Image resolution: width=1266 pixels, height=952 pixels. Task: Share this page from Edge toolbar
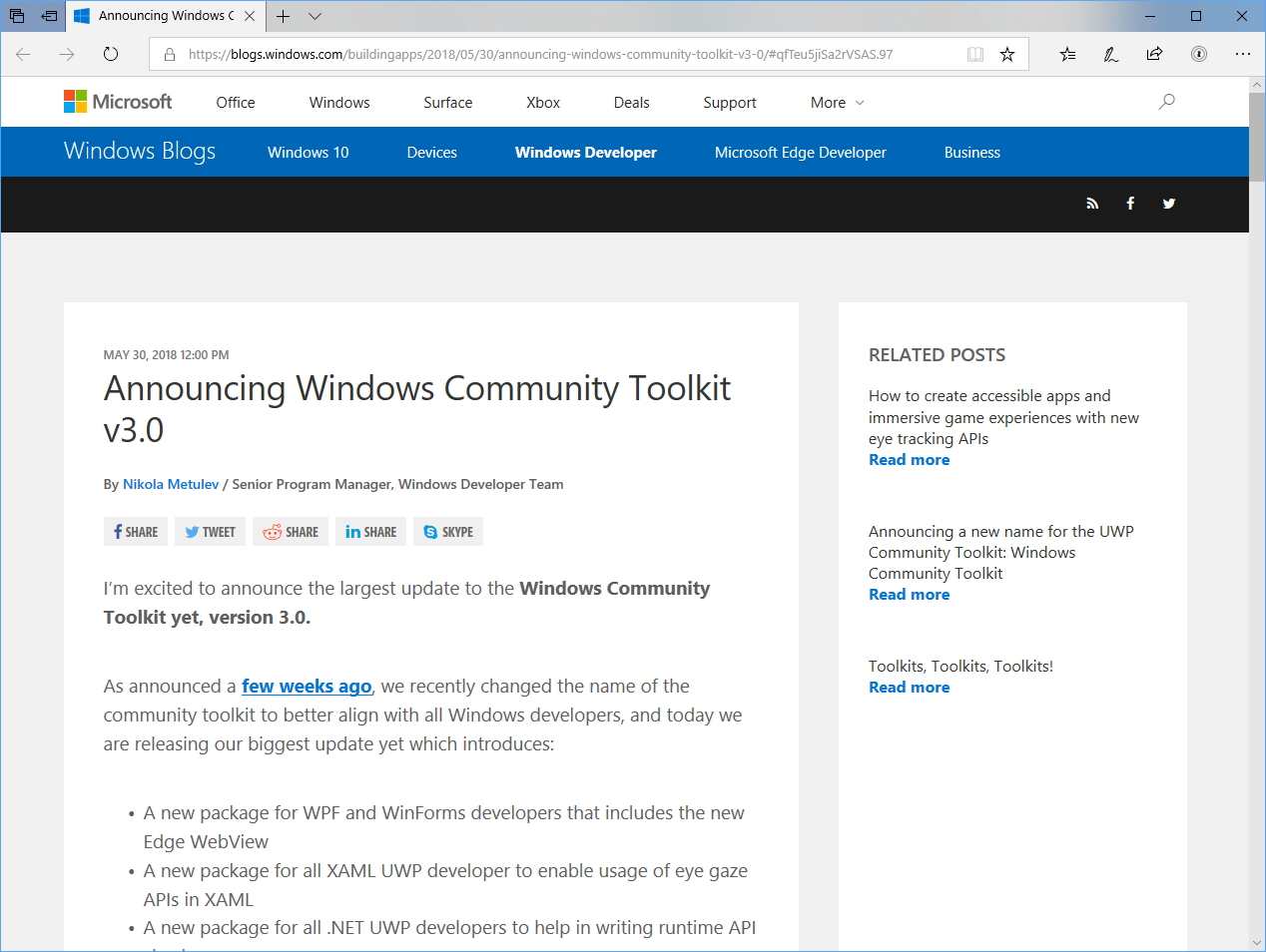point(1155,55)
